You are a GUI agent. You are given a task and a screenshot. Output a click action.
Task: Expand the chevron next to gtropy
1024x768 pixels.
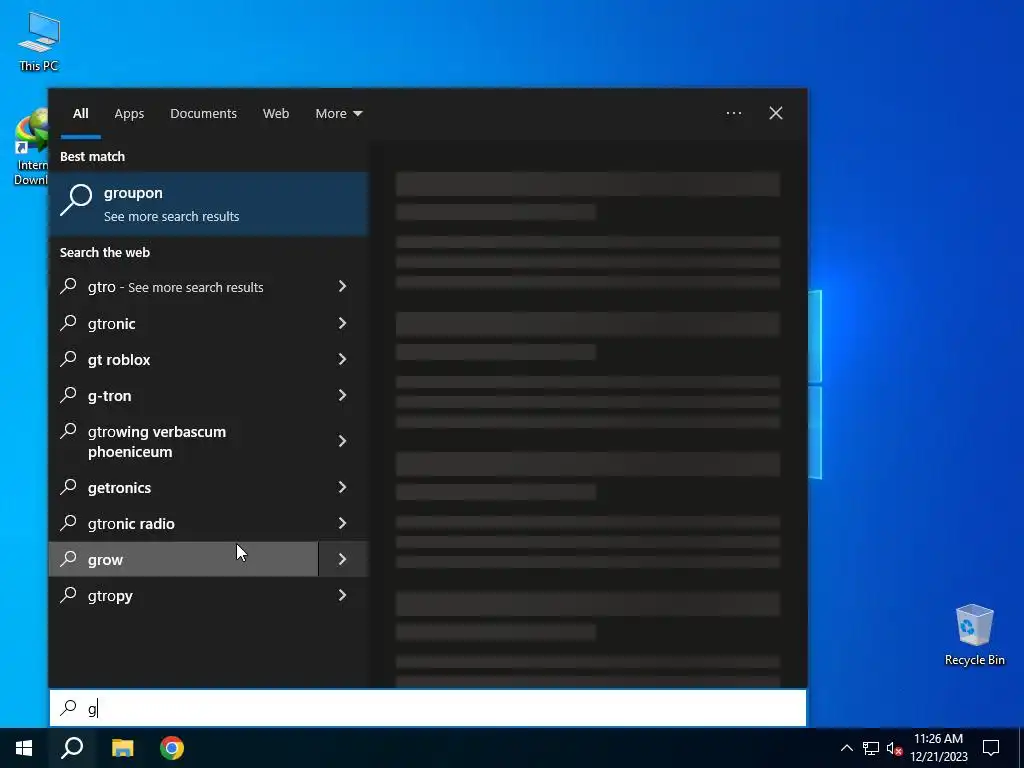coord(343,595)
